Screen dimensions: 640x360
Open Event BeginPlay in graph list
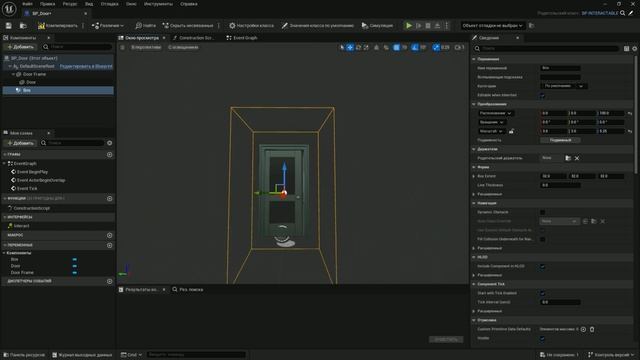pyautogui.click(x=32, y=172)
